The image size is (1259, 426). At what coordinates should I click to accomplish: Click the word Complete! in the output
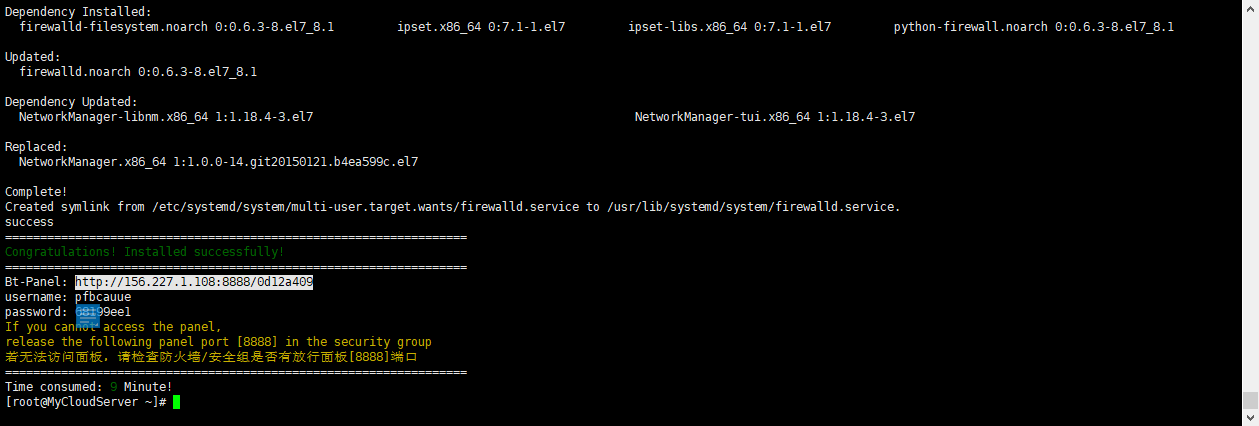pos(36,191)
